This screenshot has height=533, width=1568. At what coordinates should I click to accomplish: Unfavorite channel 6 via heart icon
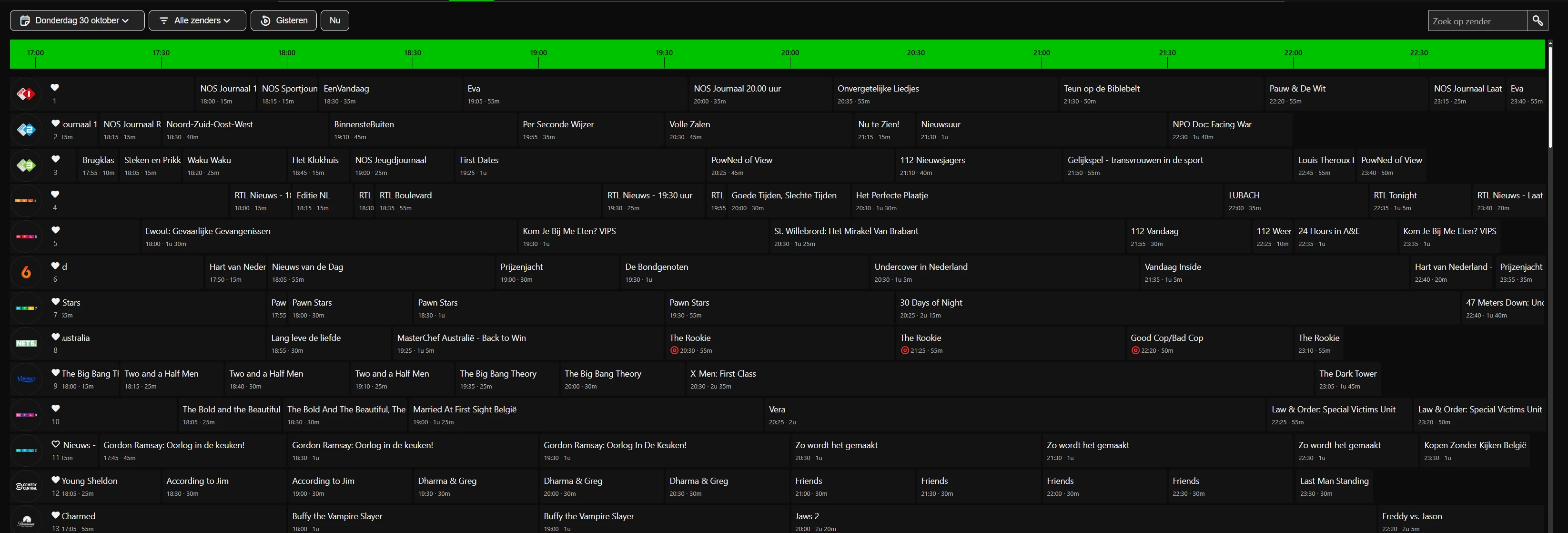[55, 266]
